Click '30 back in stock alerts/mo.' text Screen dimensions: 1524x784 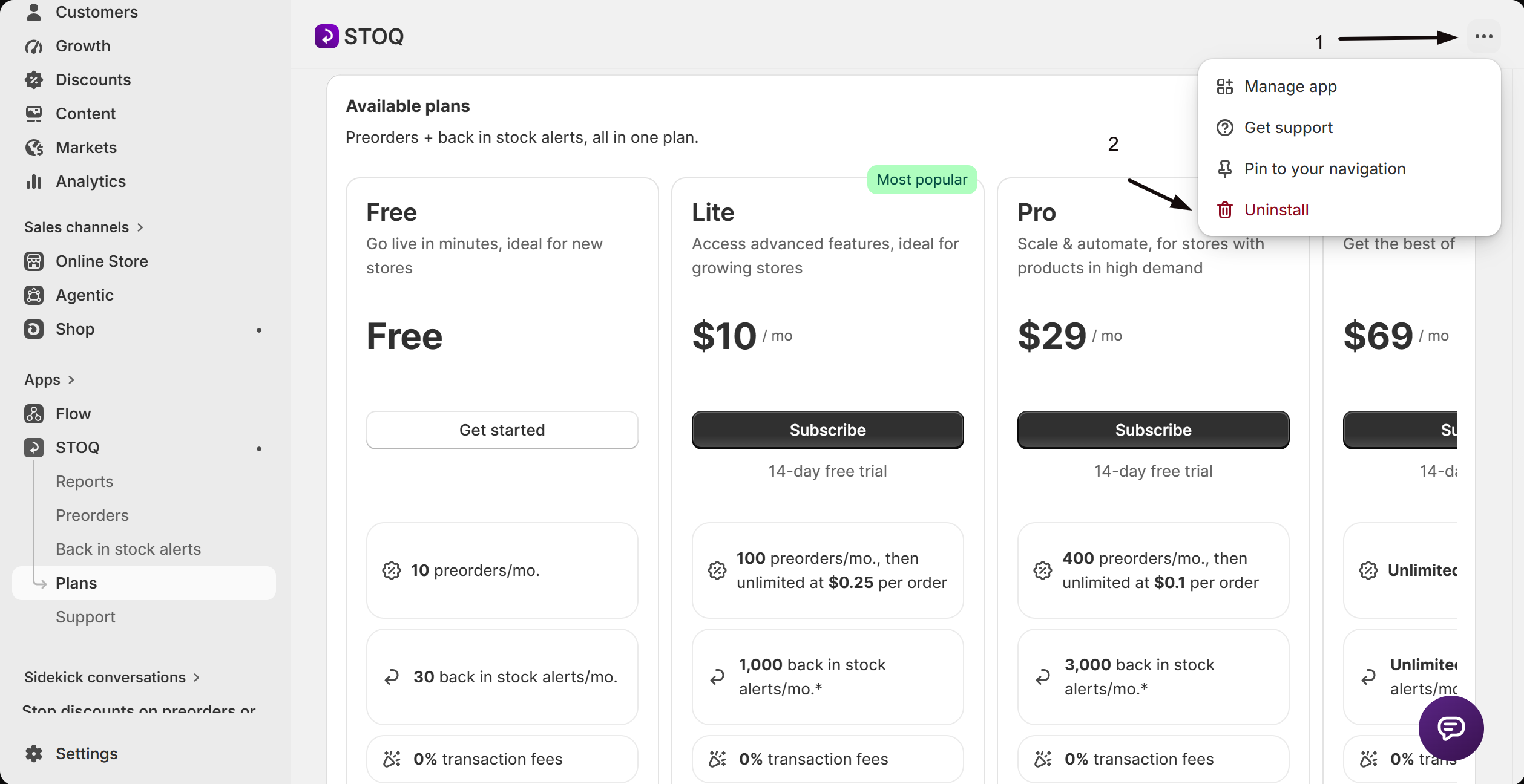tap(516, 677)
